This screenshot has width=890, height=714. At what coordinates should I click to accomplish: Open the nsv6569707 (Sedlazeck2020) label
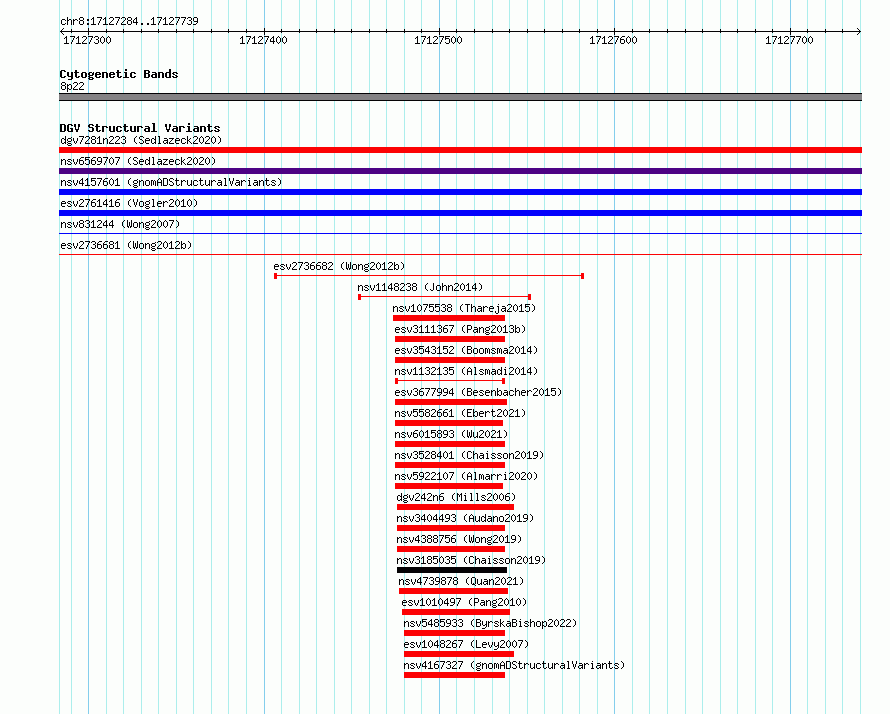point(138,161)
